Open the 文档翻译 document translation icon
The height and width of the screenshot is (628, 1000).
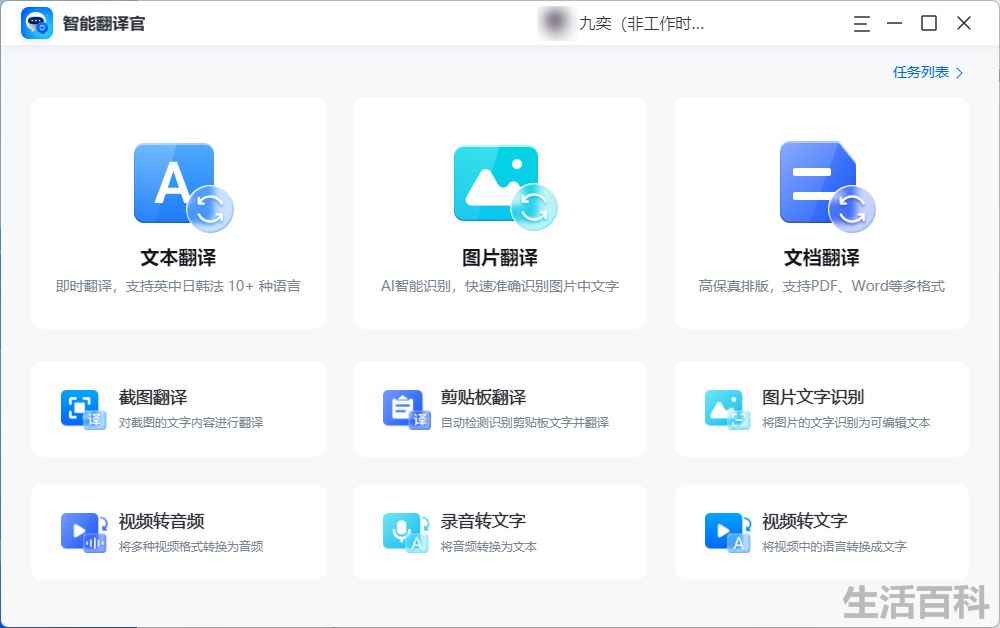[827, 186]
